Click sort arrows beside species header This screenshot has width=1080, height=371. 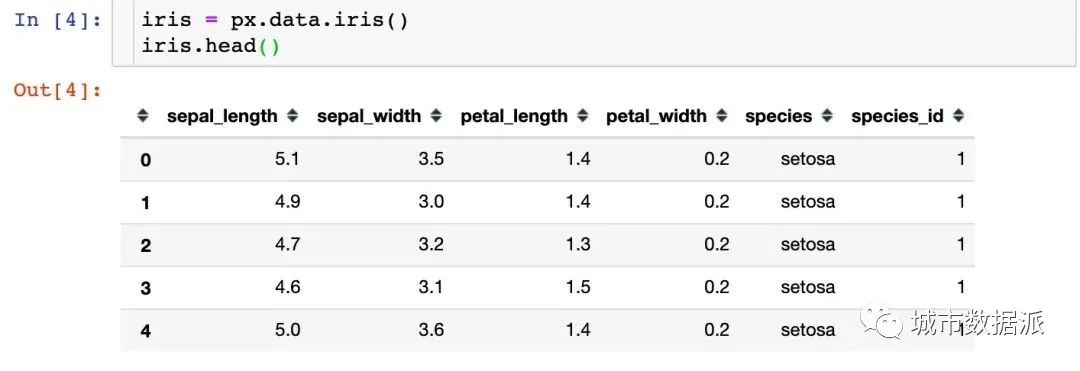(x=827, y=116)
